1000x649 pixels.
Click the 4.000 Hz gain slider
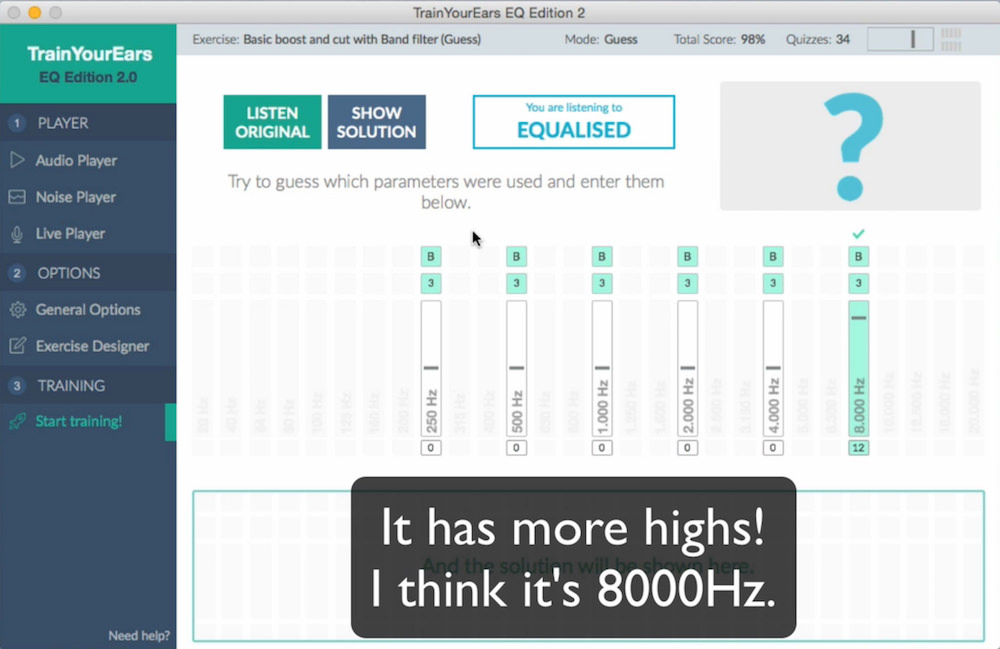pyautogui.click(x=772, y=368)
